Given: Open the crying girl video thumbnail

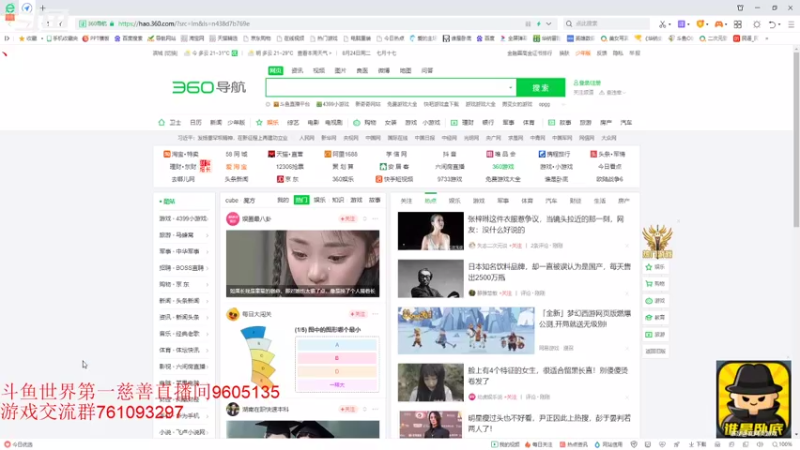Looking at the screenshot, I should tap(303, 263).
